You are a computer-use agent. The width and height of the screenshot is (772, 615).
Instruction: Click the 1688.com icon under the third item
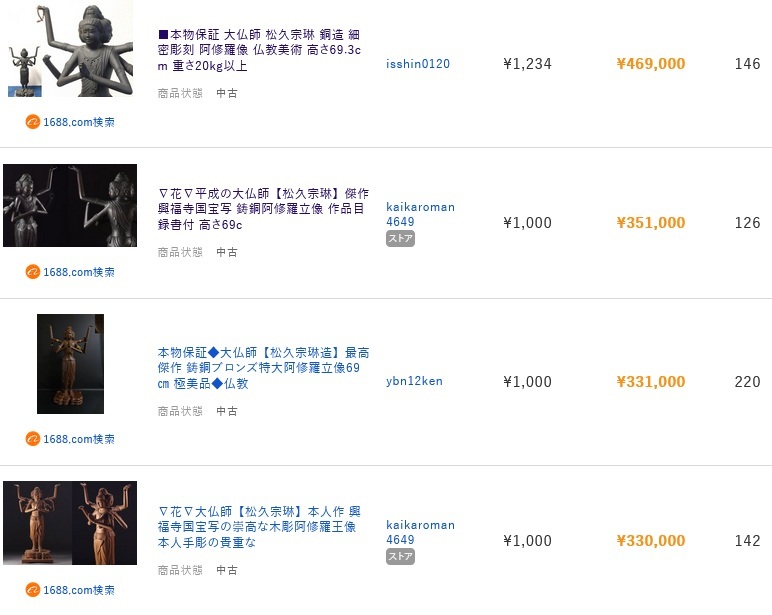(32, 439)
